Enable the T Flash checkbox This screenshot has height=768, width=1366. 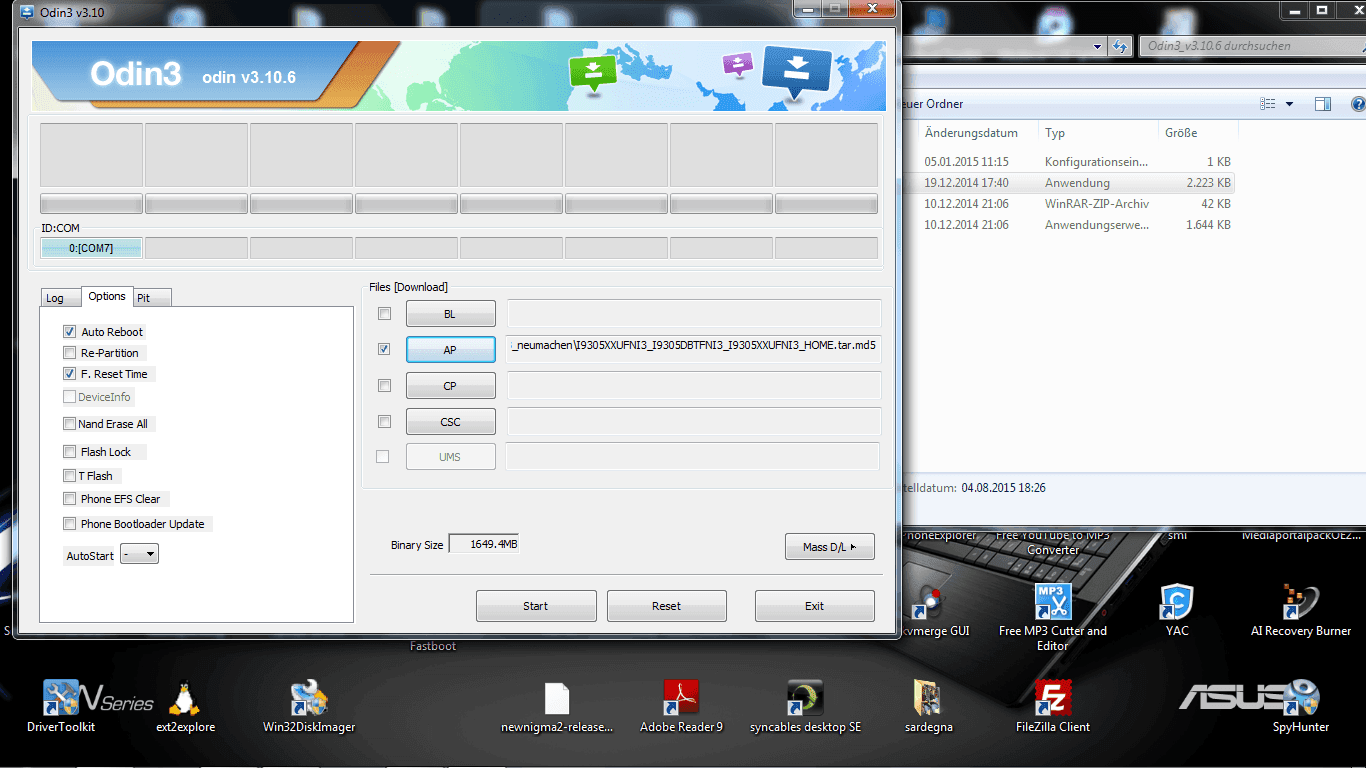pos(69,476)
